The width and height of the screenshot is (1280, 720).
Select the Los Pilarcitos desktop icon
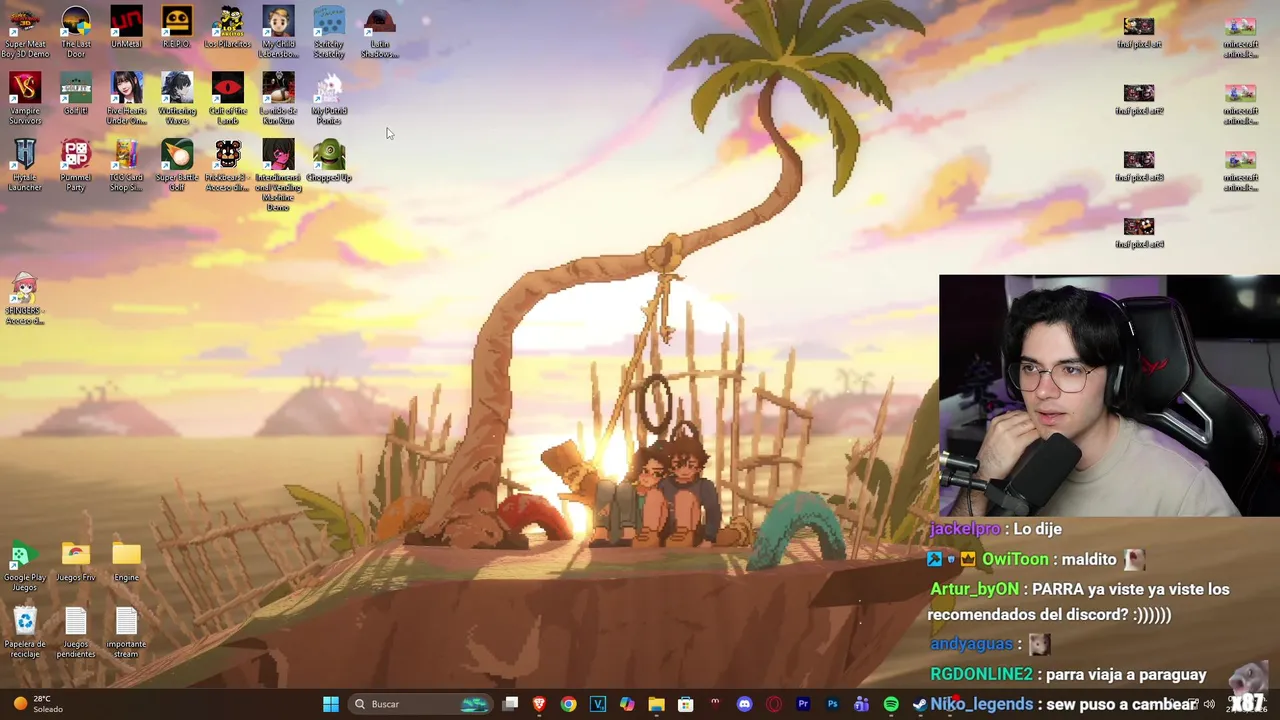228,27
